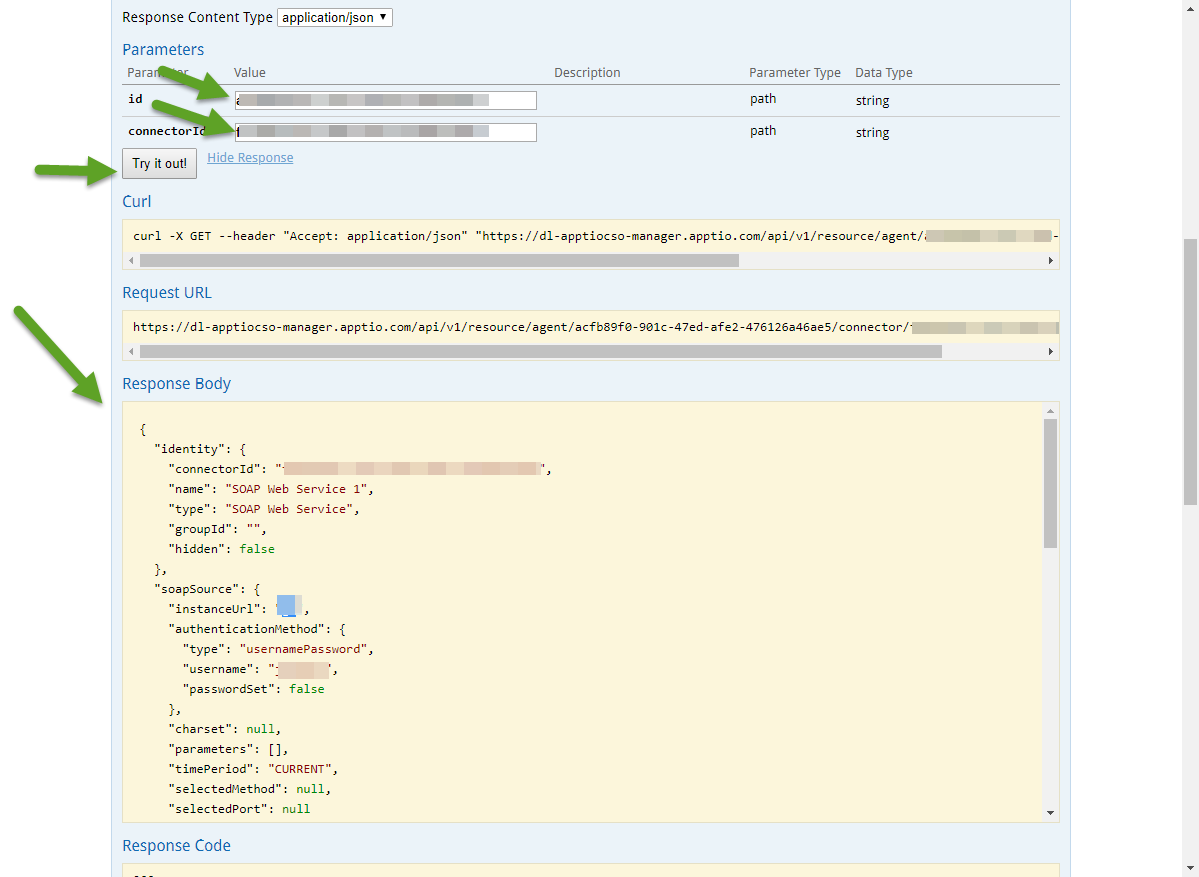Click the Response Body heading
1199x877 pixels.
click(176, 384)
